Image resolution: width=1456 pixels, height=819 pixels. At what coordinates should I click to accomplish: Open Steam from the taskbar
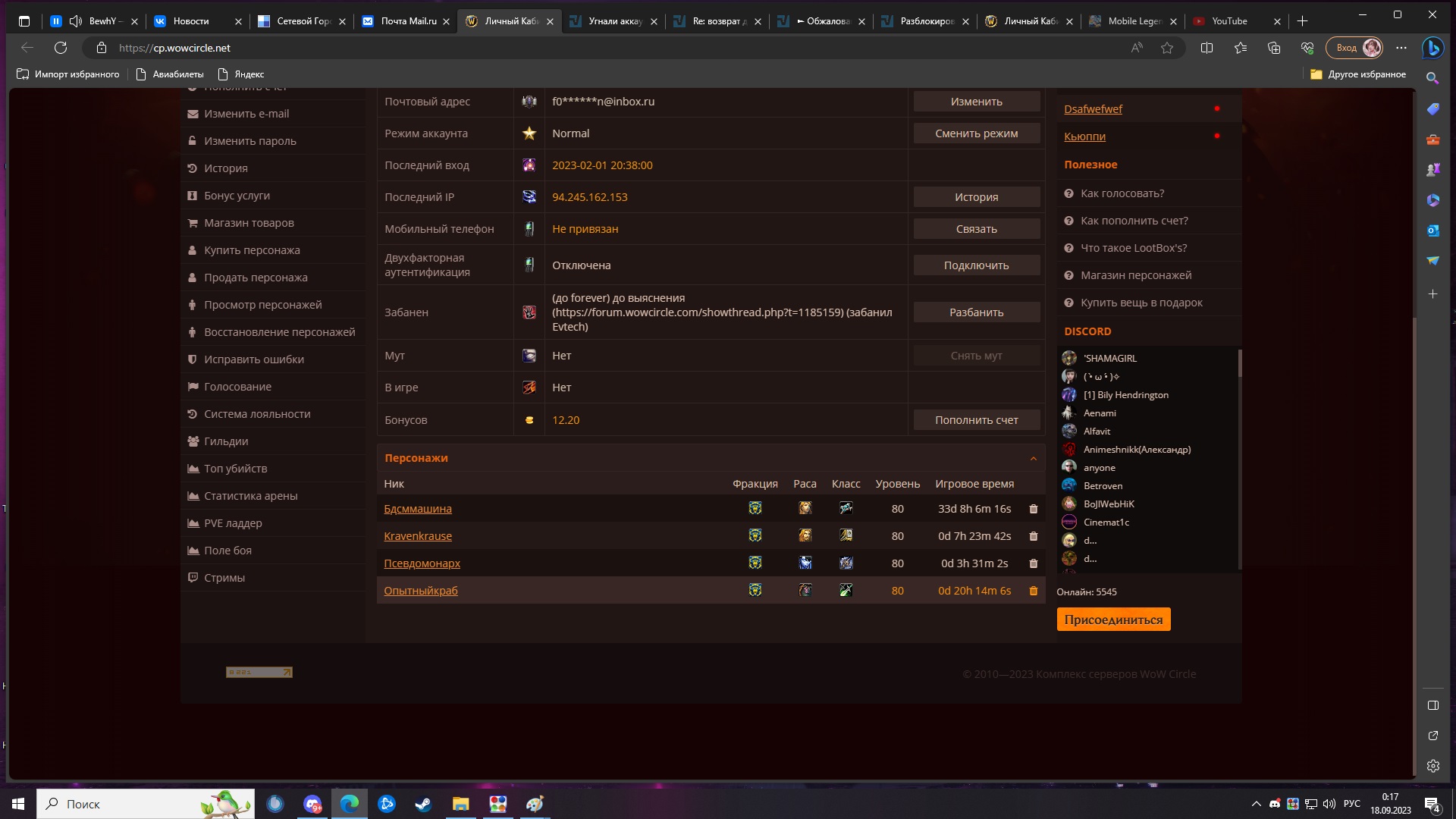(423, 804)
